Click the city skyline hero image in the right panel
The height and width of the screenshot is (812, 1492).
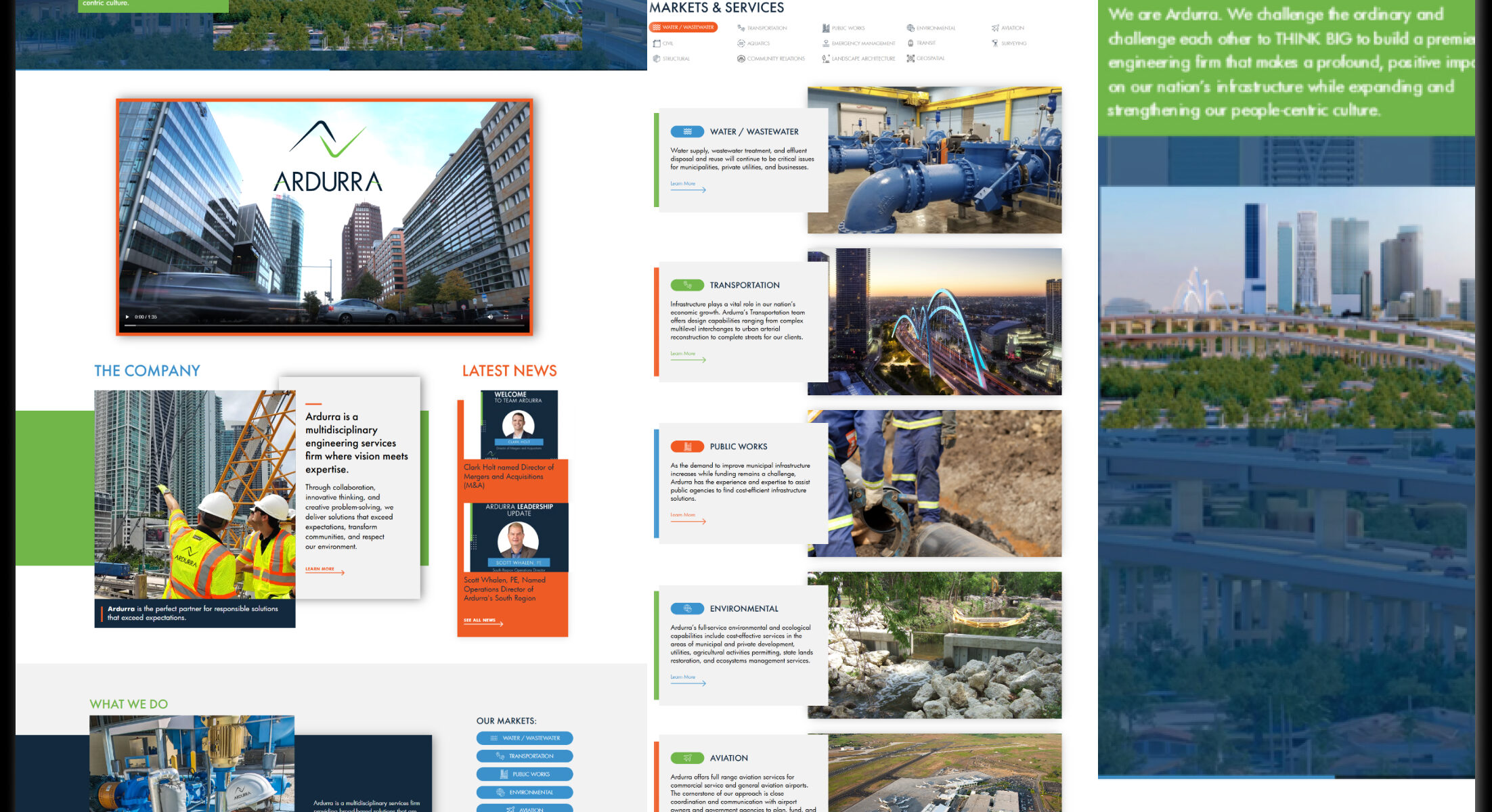pos(1286,308)
